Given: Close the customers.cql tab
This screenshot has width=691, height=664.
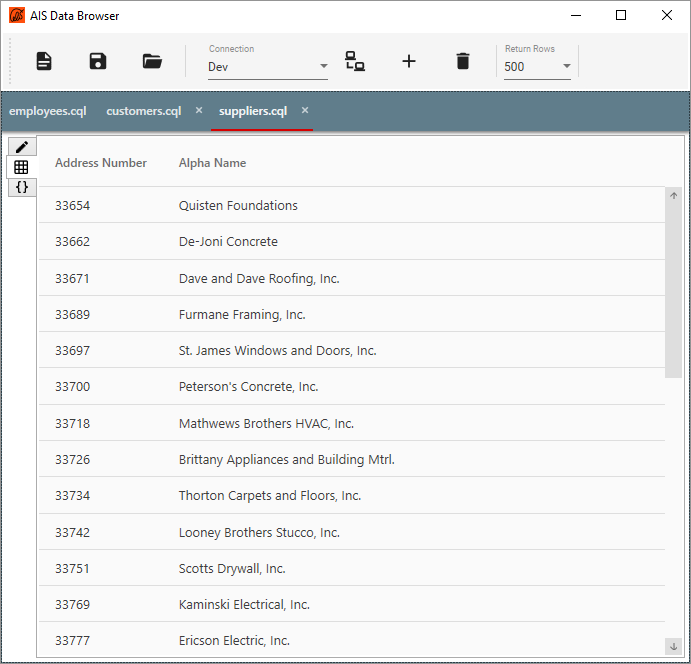Looking at the screenshot, I should (x=199, y=110).
